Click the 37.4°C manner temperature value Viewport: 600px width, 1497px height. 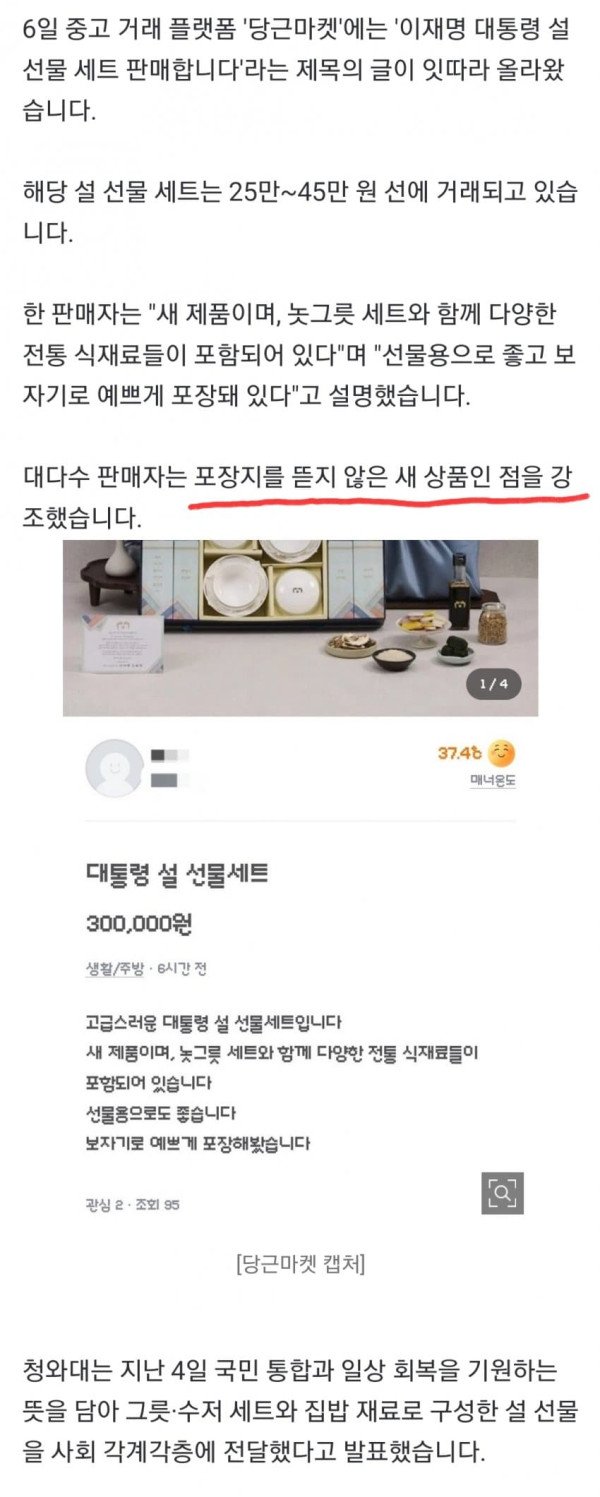pyautogui.click(x=459, y=753)
